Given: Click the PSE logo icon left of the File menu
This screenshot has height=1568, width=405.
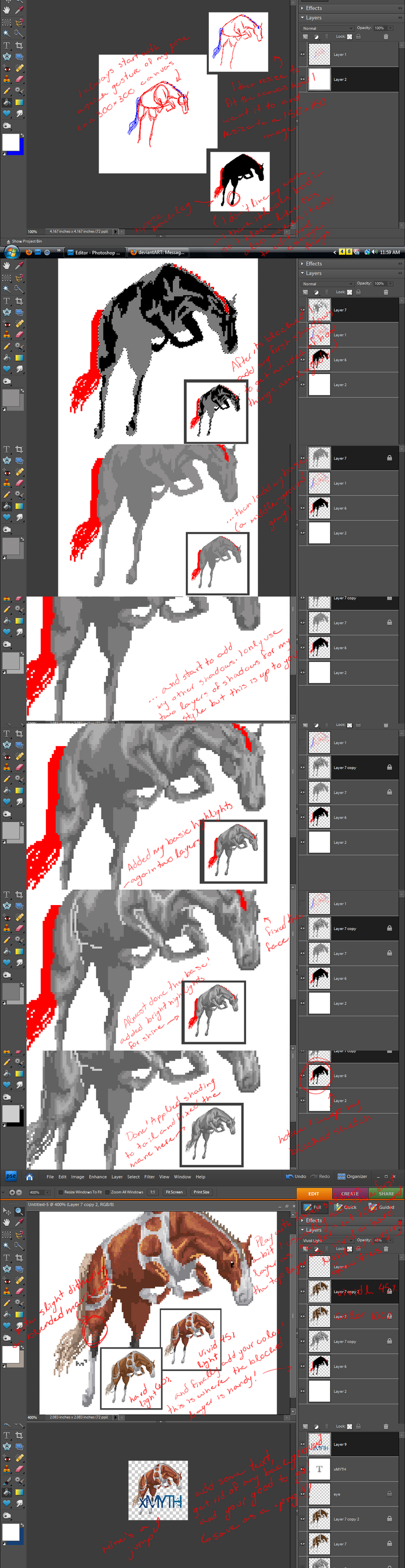Looking at the screenshot, I should (x=11, y=1176).
